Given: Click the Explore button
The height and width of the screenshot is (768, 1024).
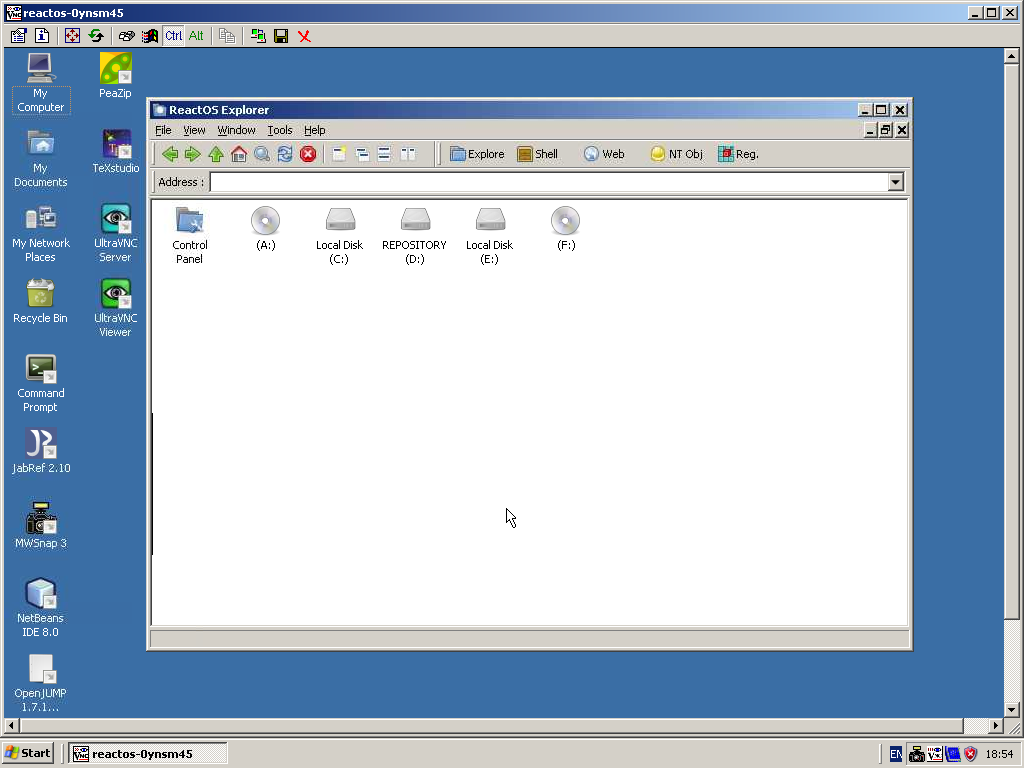Looking at the screenshot, I should click(477, 154).
